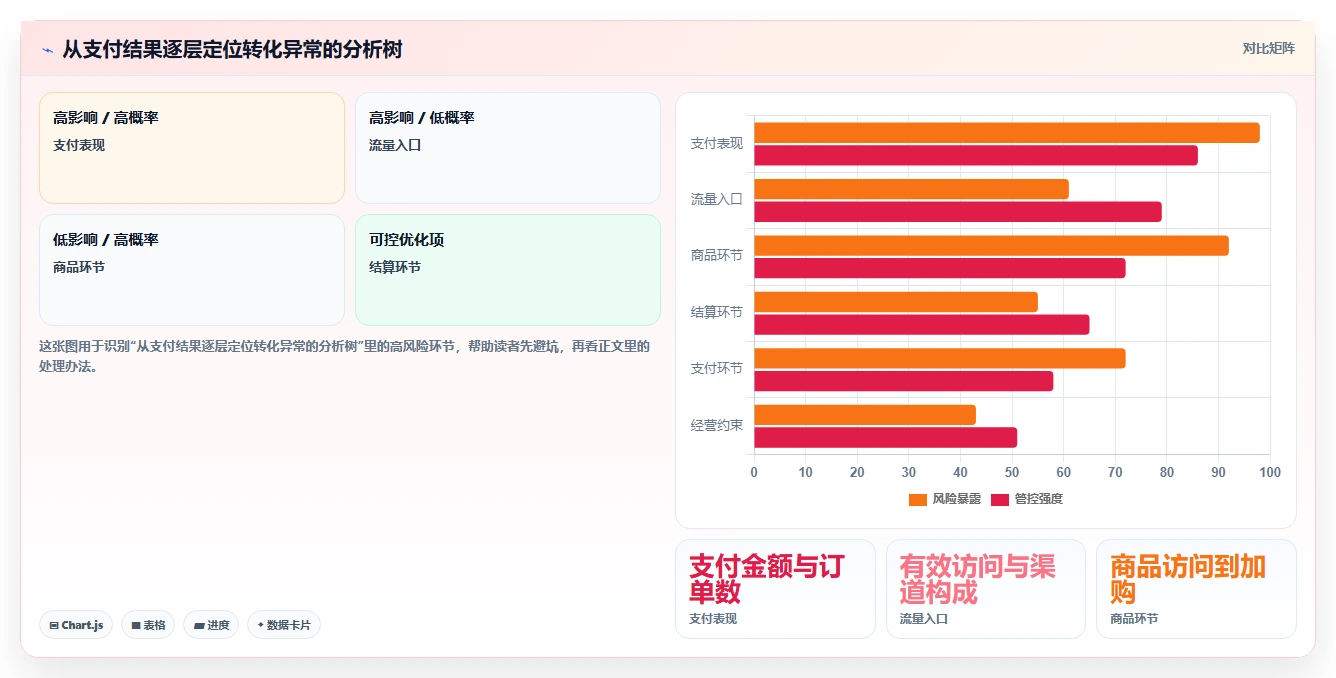Click the red bar for 结算环节

click(922, 325)
